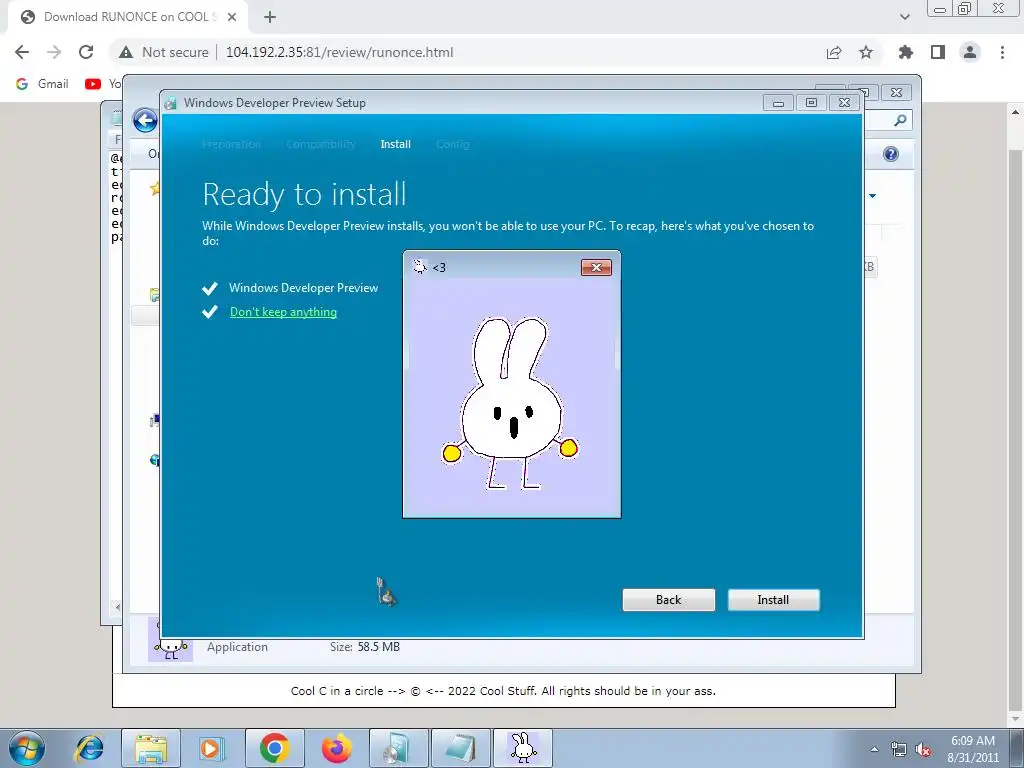The width and height of the screenshot is (1024, 768).
Task: Open Windows Explorer taskbar icon
Action: [x=151, y=748]
